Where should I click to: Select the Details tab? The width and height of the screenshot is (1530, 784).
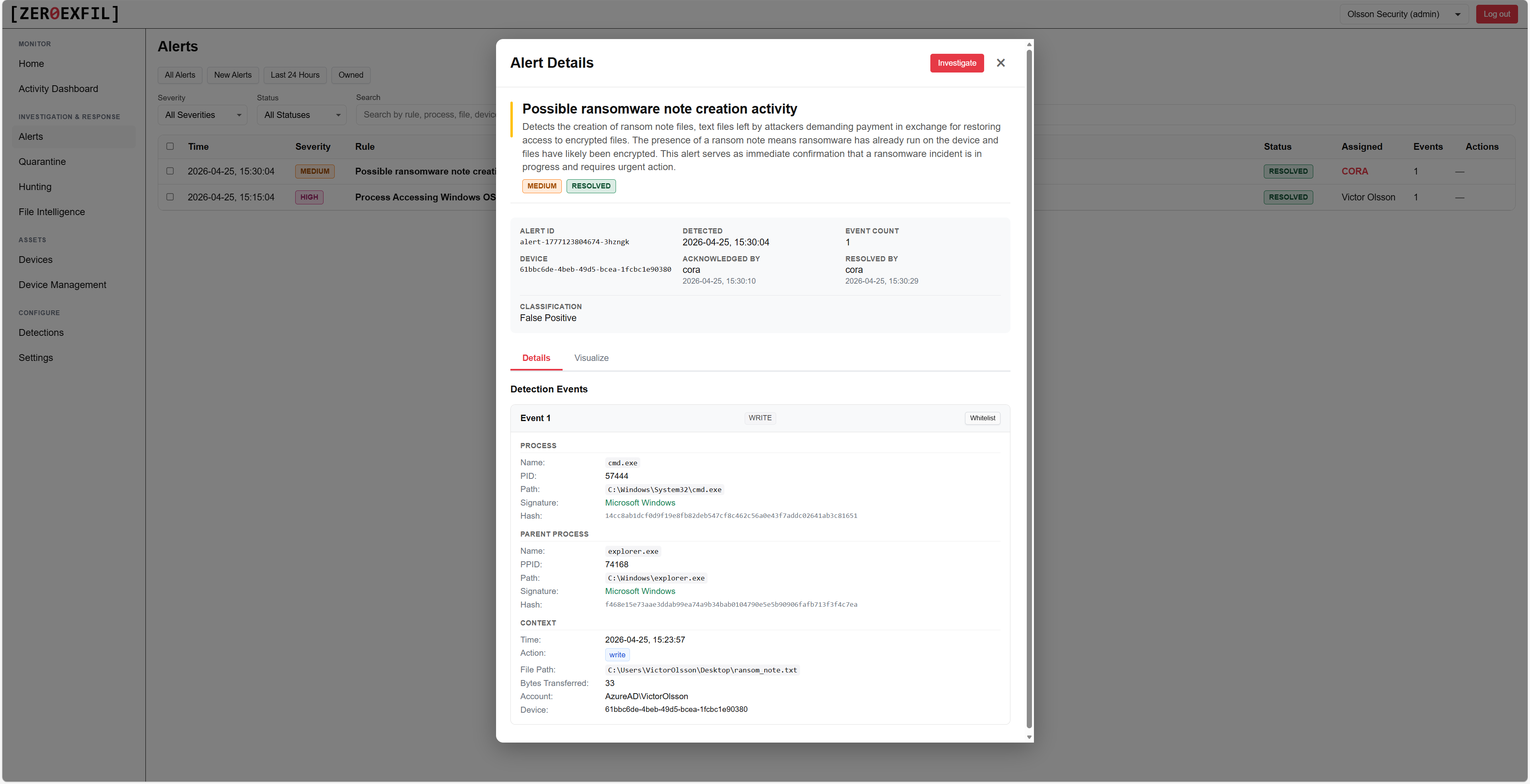point(536,358)
